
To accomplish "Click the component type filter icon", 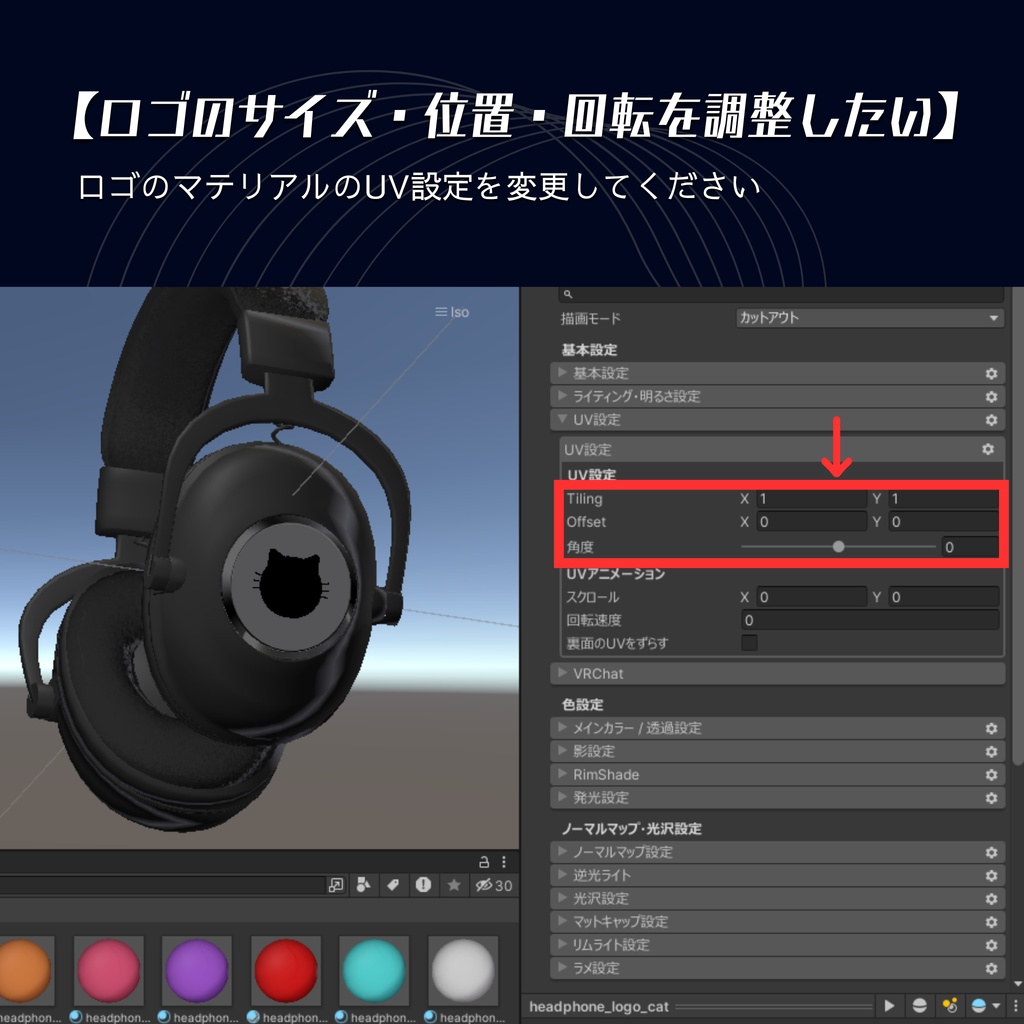I will (361, 884).
